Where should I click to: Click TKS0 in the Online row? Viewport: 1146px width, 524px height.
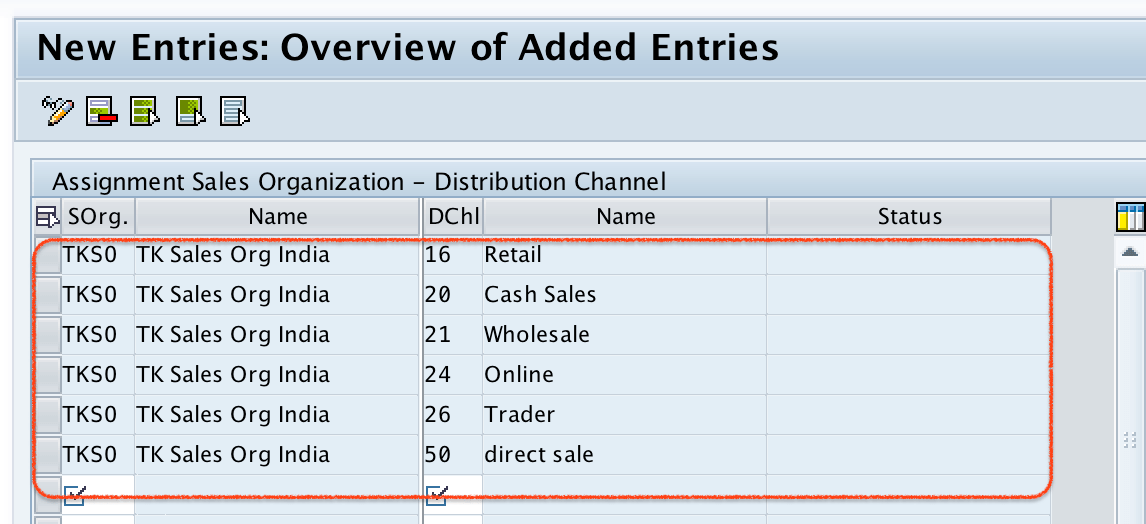pos(90,375)
